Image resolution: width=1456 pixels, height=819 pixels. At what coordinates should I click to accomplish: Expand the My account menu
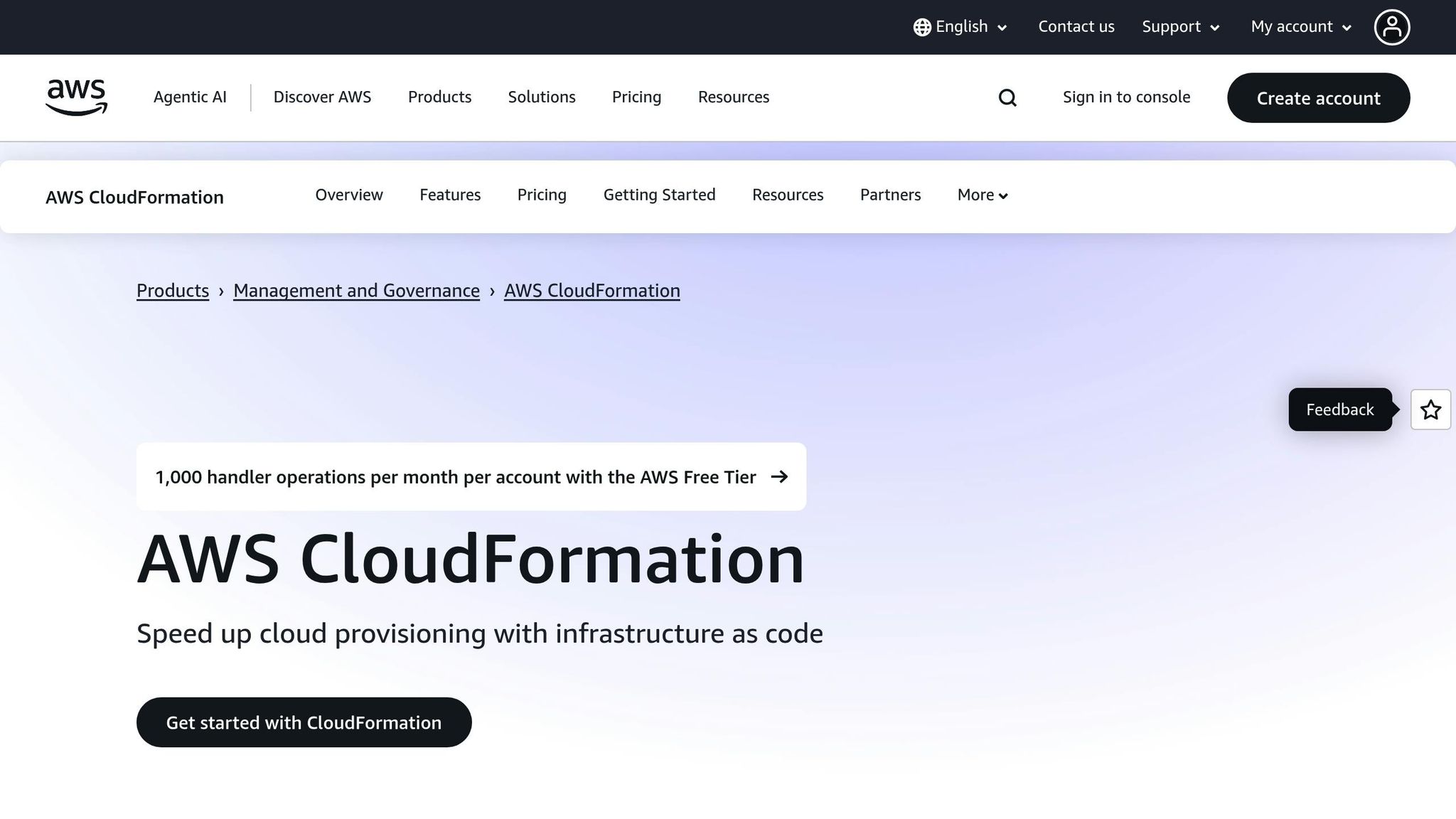pos(1301,27)
